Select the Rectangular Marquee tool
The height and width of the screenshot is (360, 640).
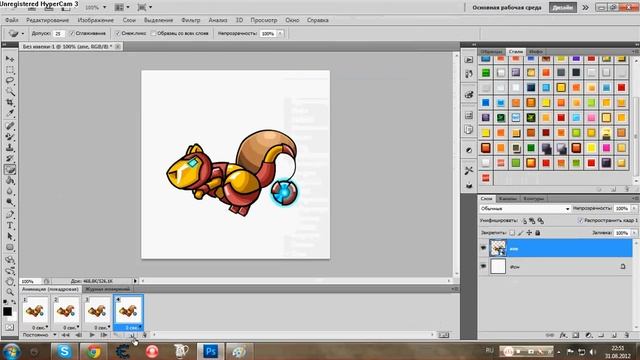coord(10,69)
